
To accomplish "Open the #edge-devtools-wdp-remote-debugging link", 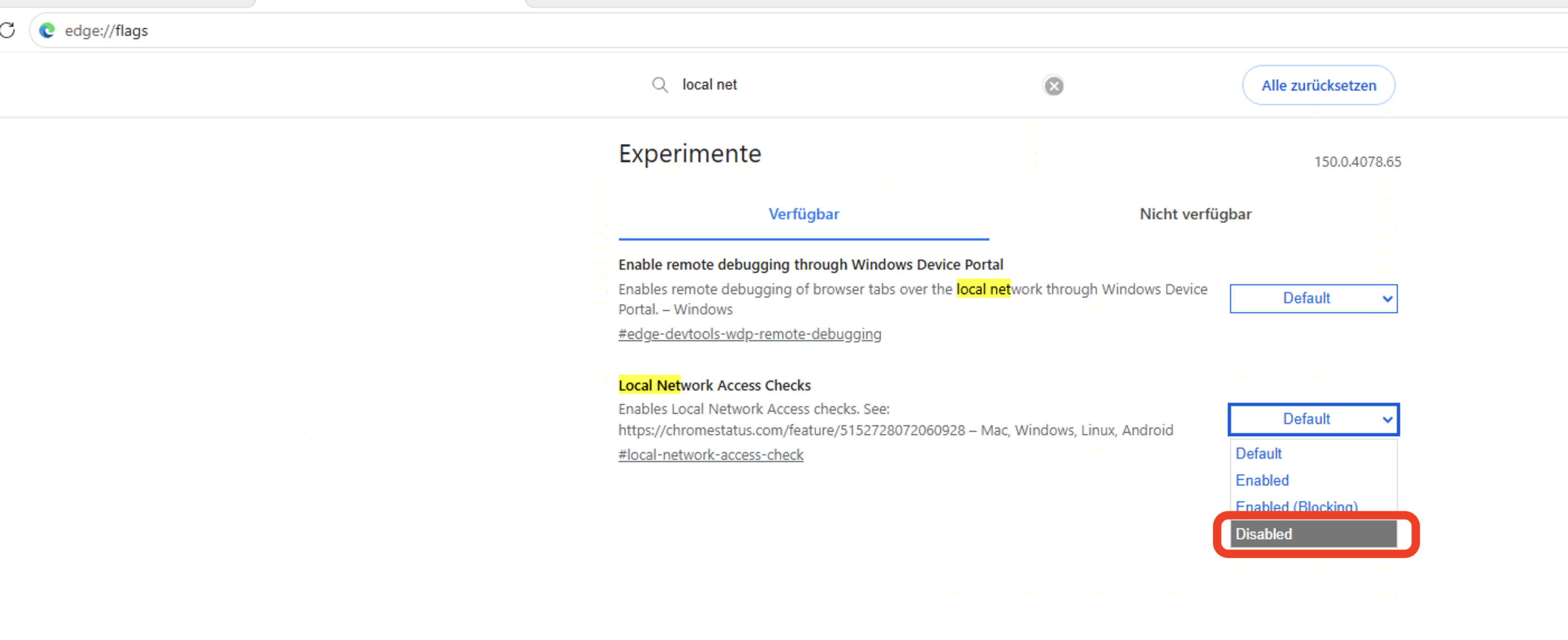I will pos(749,334).
